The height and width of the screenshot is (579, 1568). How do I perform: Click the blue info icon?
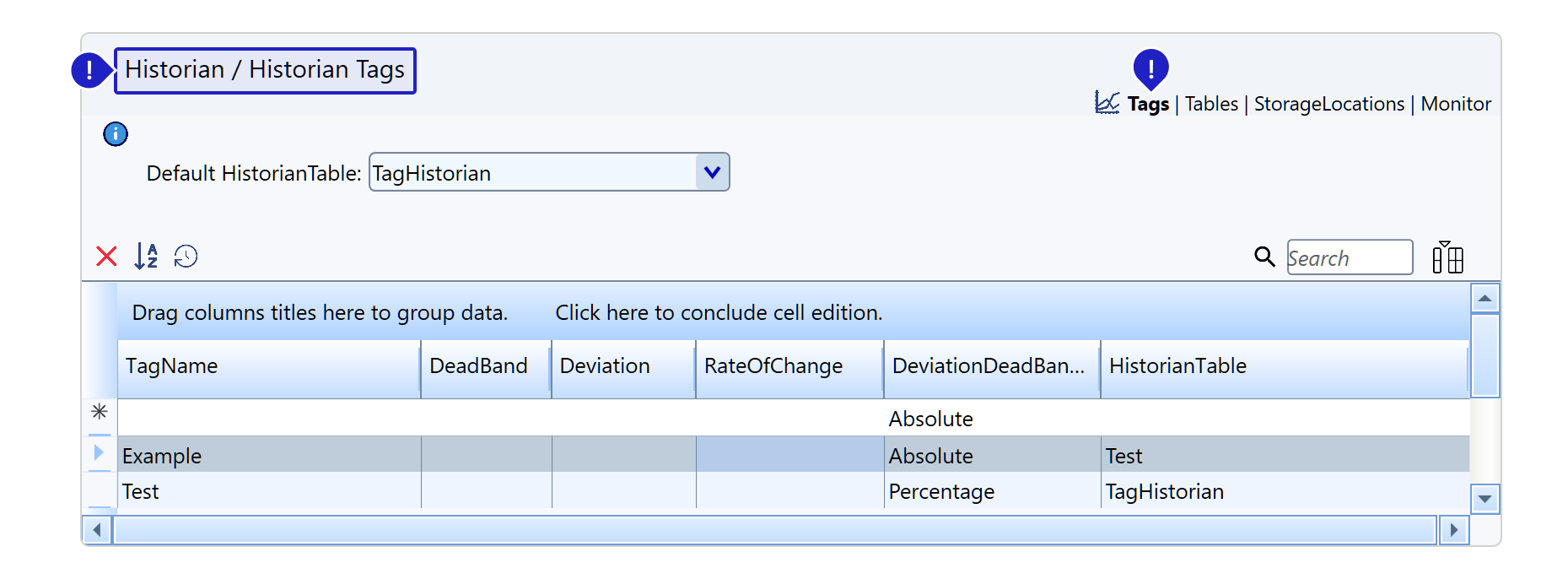point(116,134)
